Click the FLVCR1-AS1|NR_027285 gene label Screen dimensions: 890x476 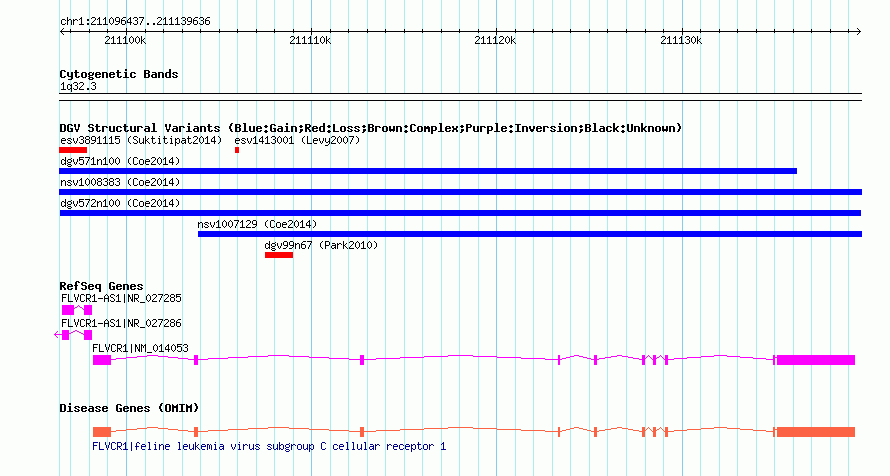pos(121,298)
